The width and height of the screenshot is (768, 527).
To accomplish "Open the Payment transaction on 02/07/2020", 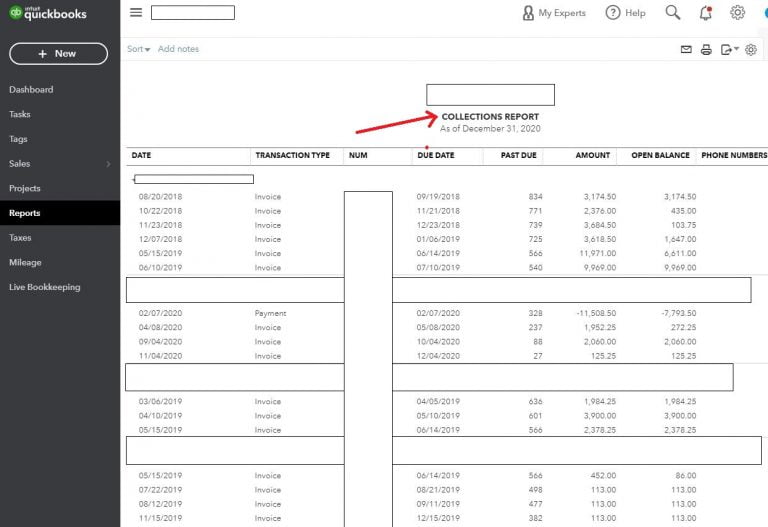I will click(x=270, y=313).
